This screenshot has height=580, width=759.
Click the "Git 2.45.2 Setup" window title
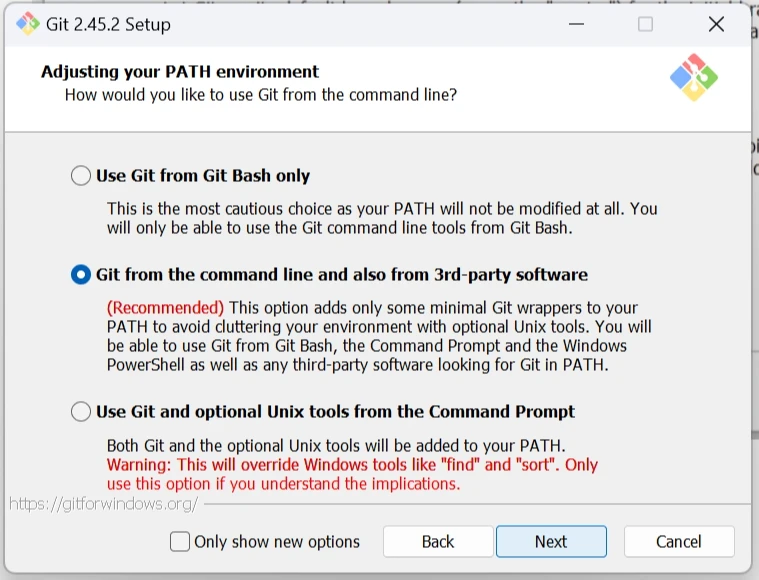click(108, 24)
